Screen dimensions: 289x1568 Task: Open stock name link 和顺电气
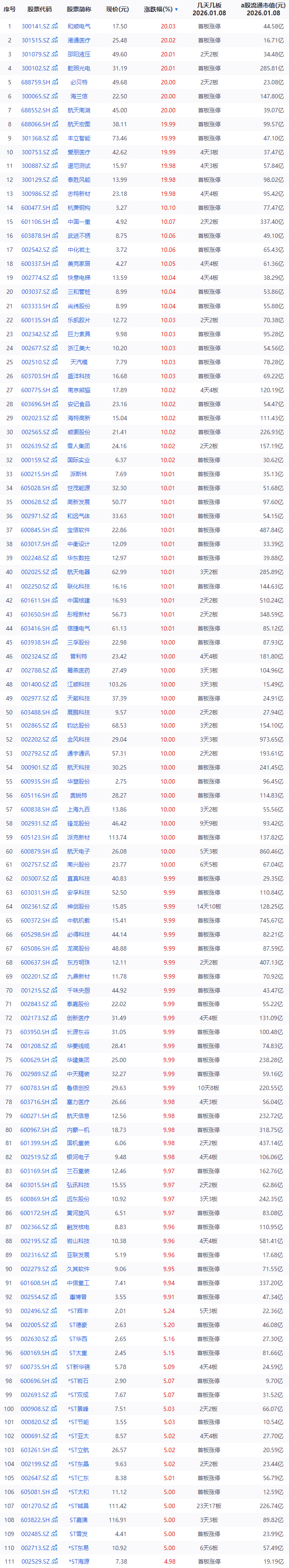point(79,27)
